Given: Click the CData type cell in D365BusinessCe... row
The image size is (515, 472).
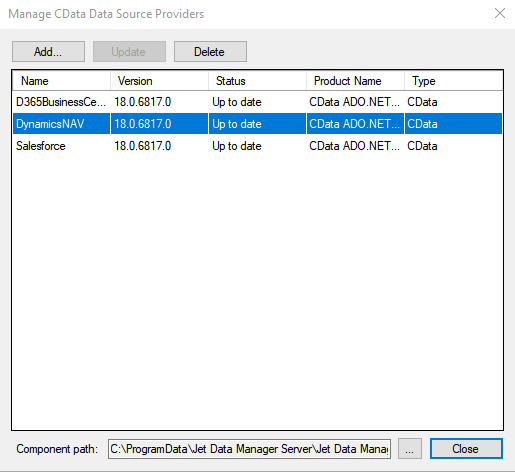Looking at the screenshot, I should click(422, 102).
